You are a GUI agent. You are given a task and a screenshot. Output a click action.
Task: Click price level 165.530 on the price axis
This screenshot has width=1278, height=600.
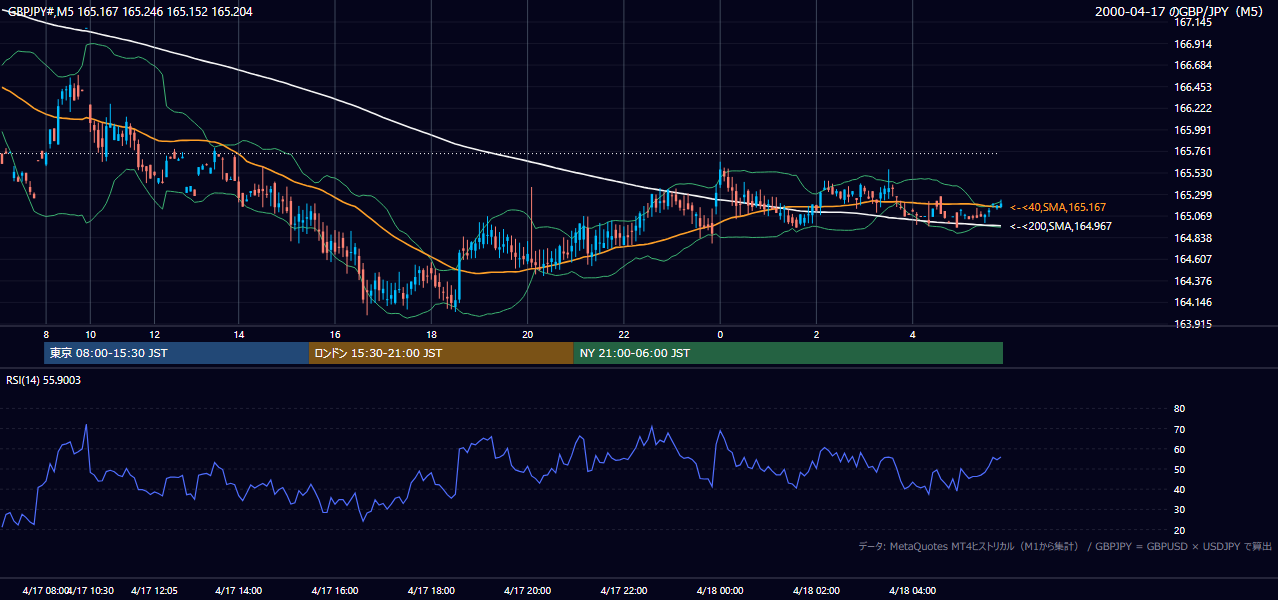(1193, 173)
